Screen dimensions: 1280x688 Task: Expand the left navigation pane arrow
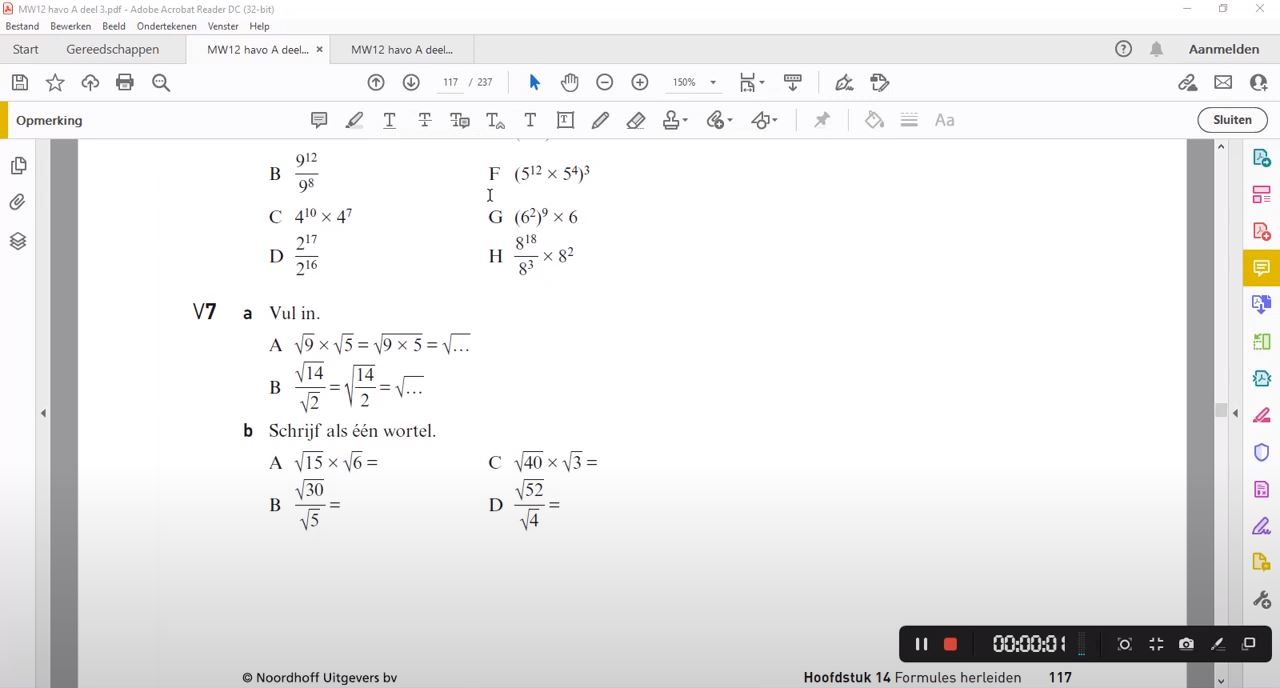[x=43, y=413]
